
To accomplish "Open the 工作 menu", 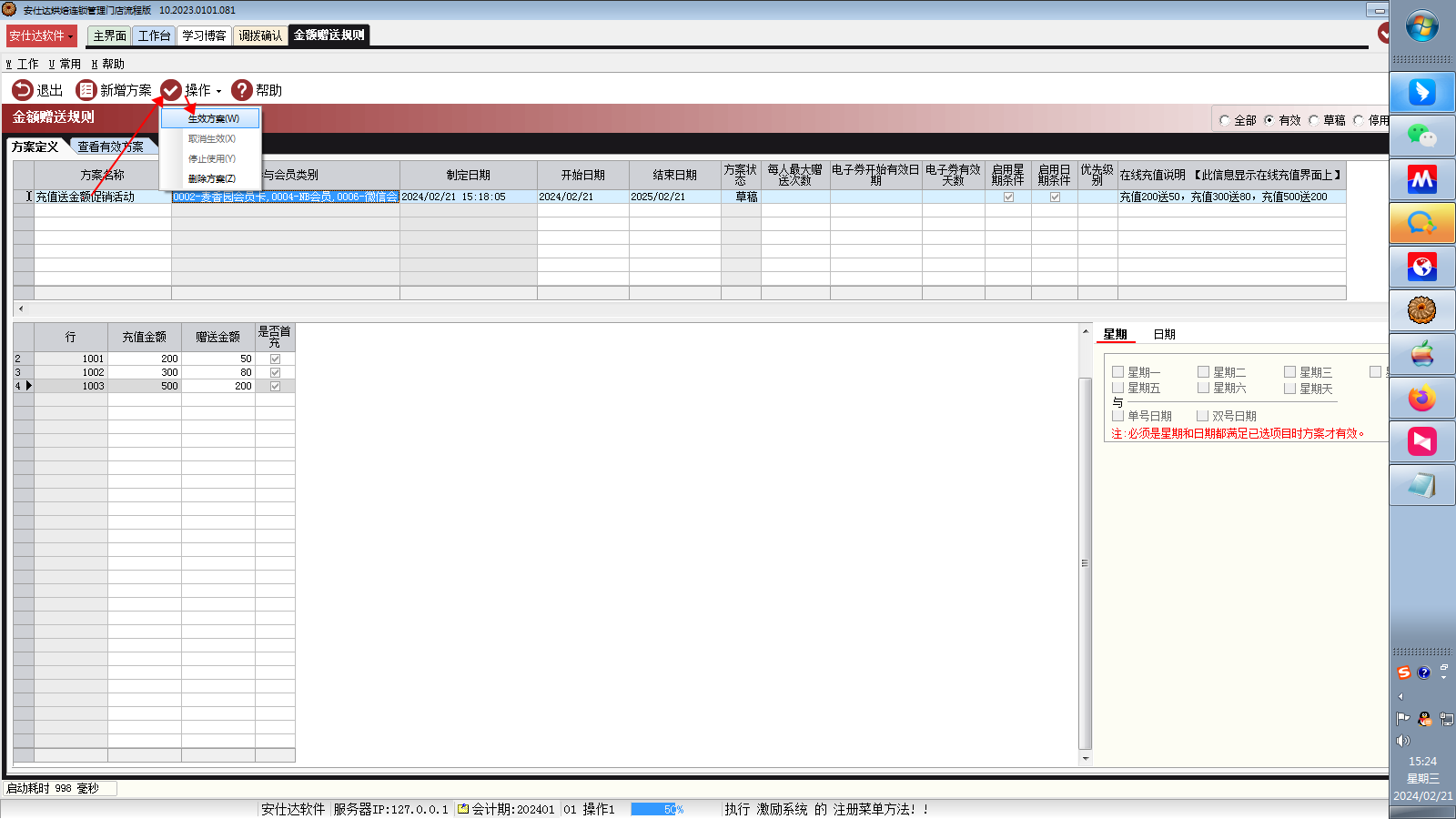I will 22,64.
